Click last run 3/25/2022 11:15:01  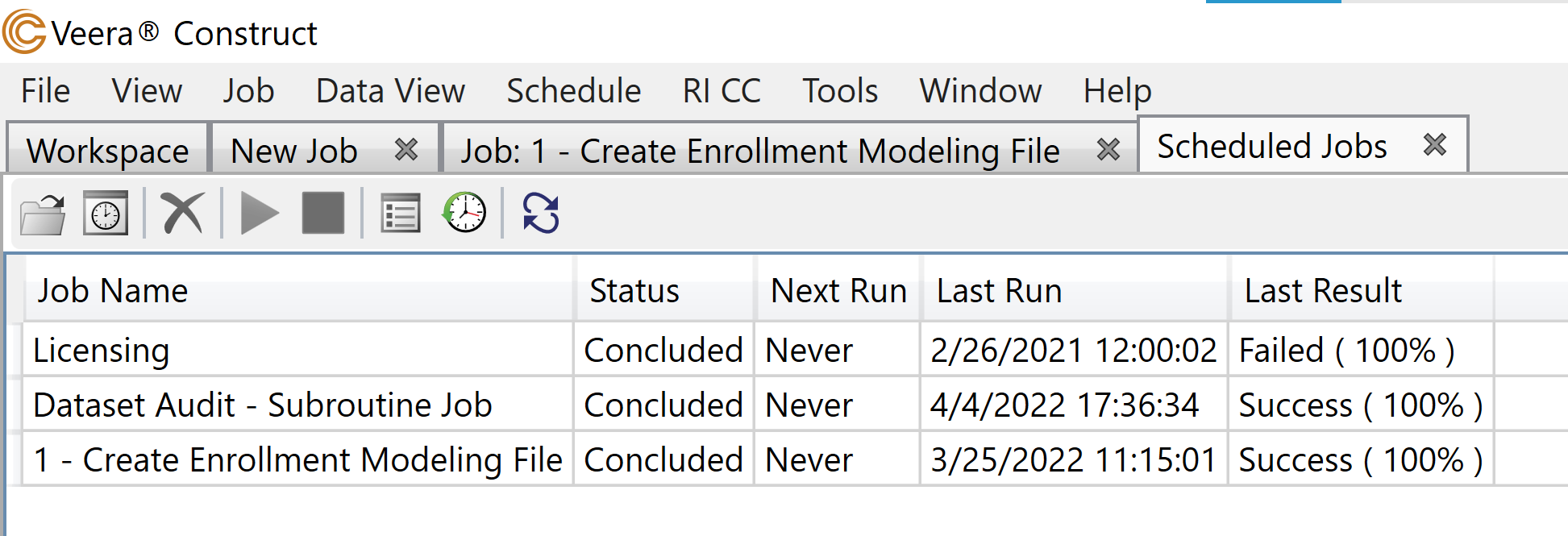point(1073,459)
